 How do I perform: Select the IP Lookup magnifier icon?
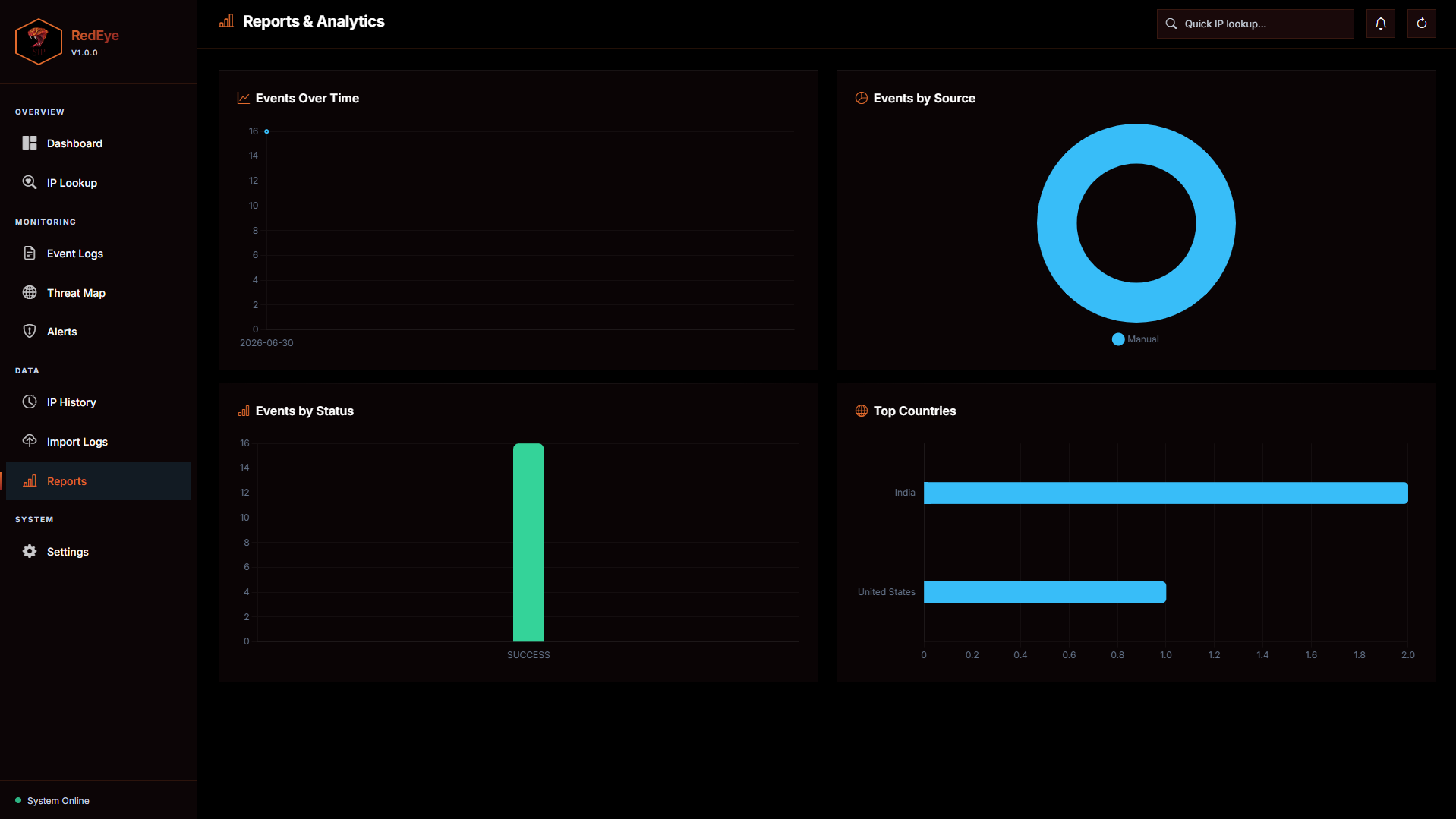point(30,182)
